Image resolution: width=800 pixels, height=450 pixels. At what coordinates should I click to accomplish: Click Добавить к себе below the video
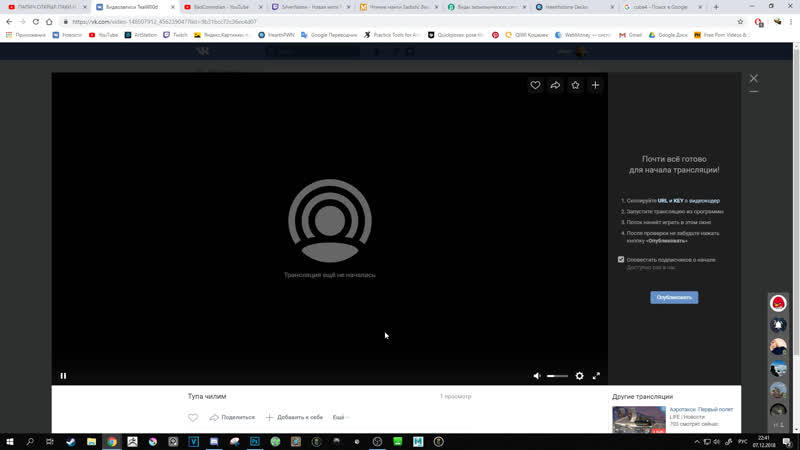[294, 417]
